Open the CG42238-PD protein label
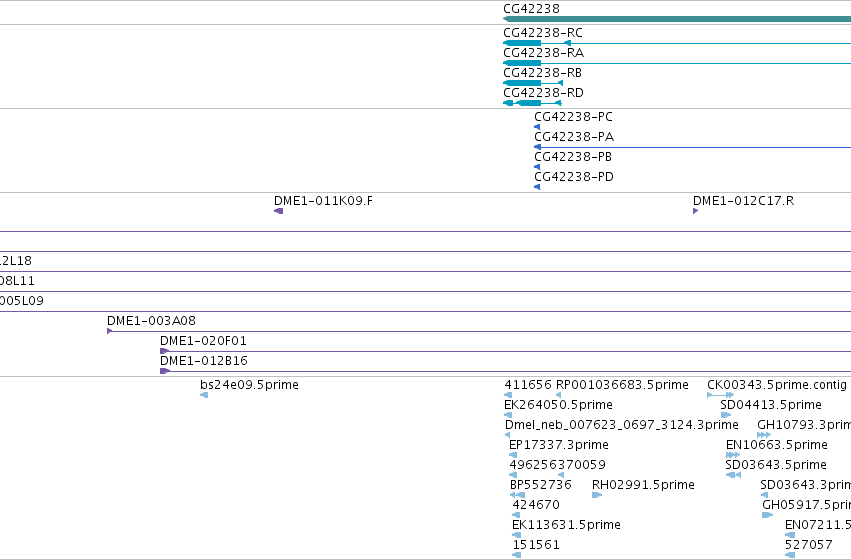851x560 pixels. click(574, 177)
